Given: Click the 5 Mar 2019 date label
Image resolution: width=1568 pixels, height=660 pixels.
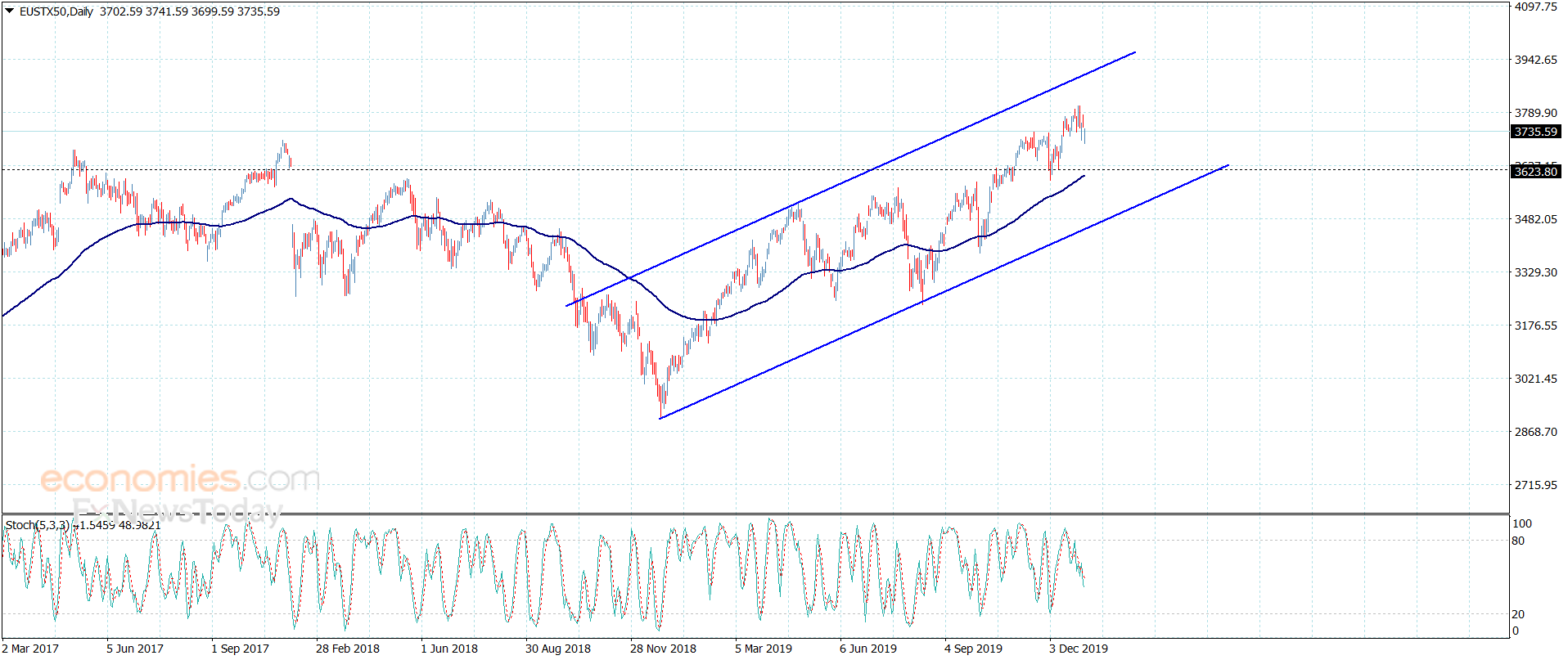Looking at the screenshot, I should pyautogui.click(x=764, y=649).
